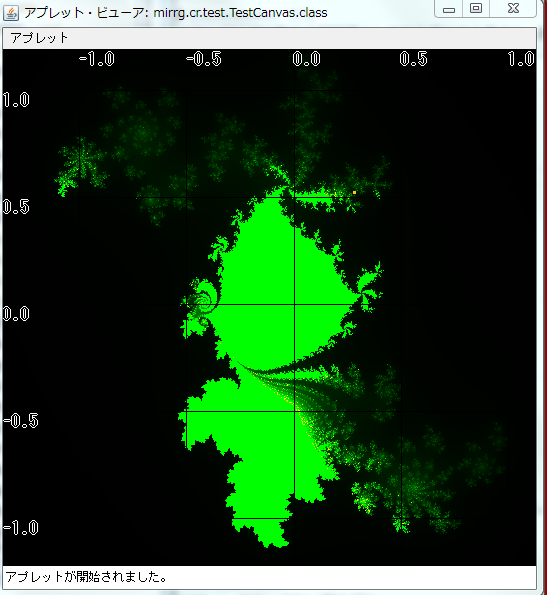Click the window title bar text
The image size is (547, 595).
coord(176,13)
